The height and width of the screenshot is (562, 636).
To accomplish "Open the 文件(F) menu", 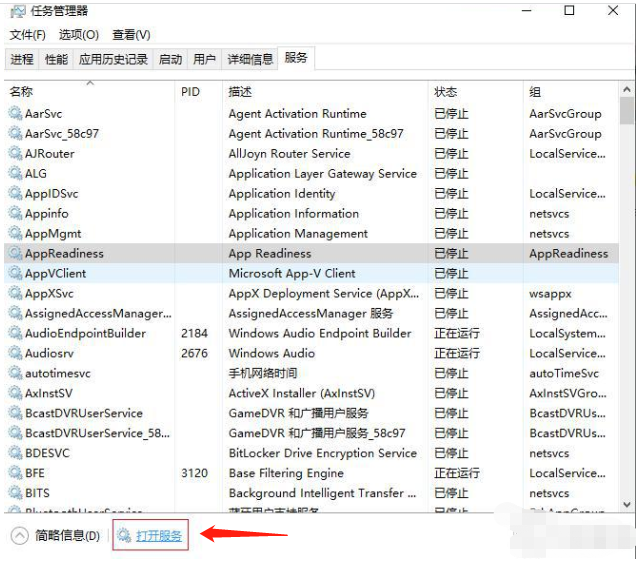I will pos(28,35).
